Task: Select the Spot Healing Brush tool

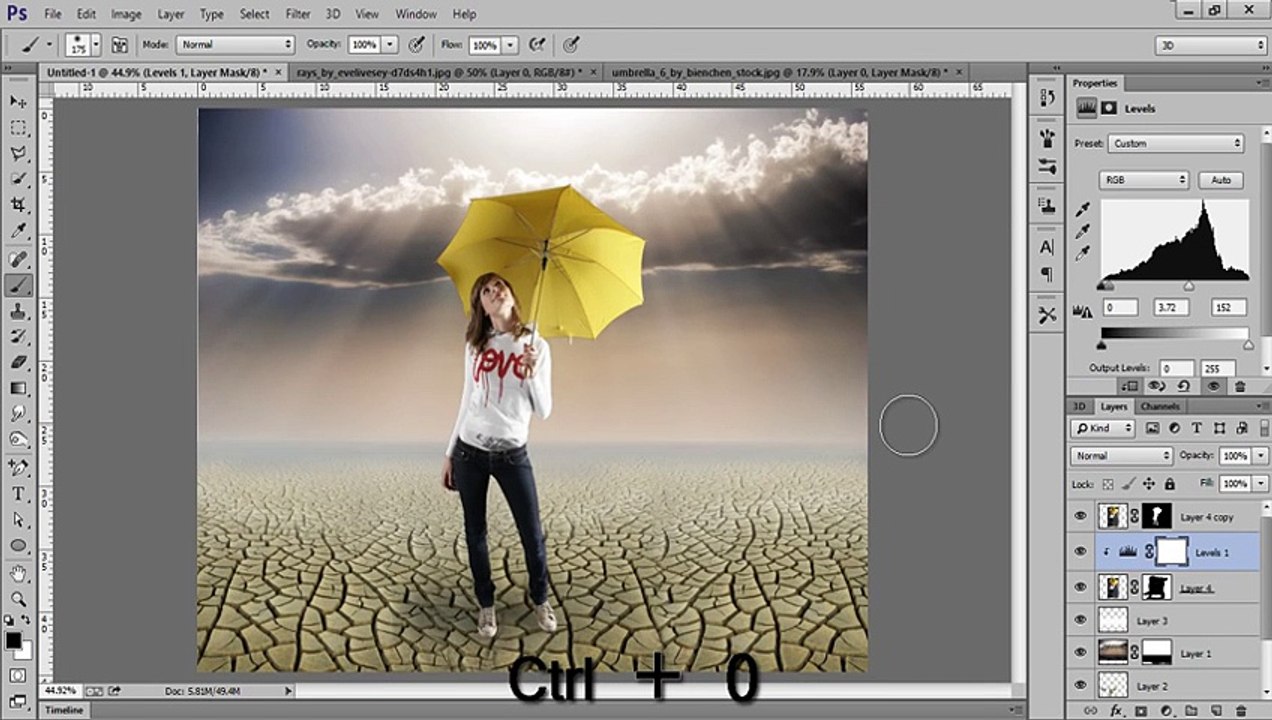Action: tap(18, 259)
